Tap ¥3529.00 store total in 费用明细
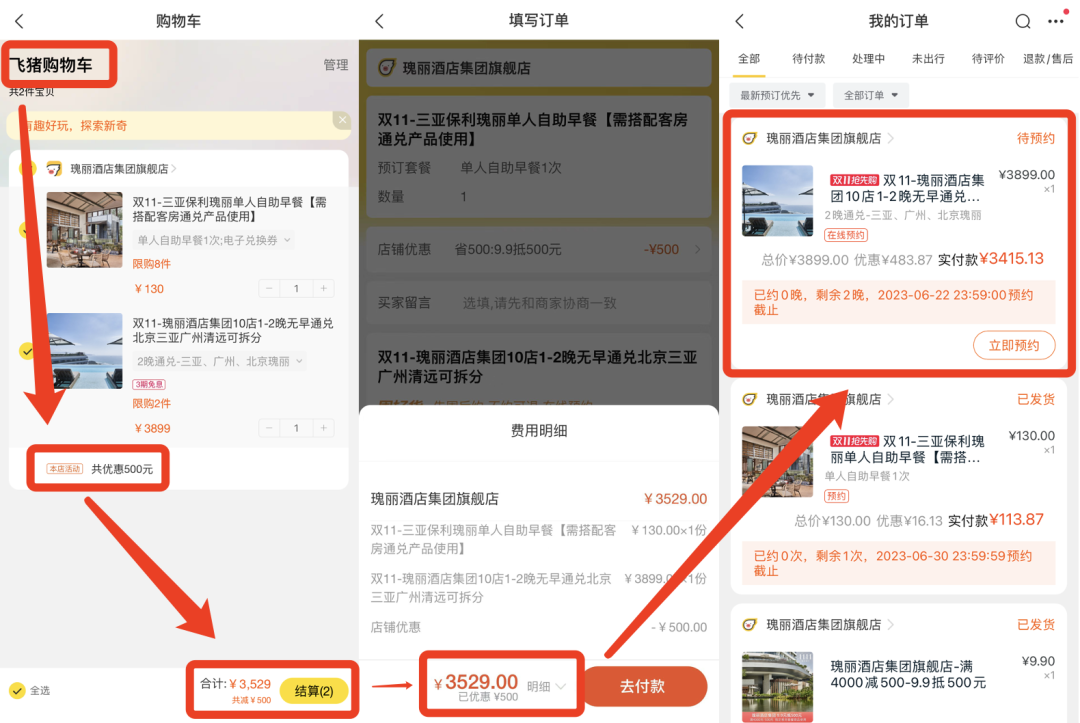 (675, 499)
